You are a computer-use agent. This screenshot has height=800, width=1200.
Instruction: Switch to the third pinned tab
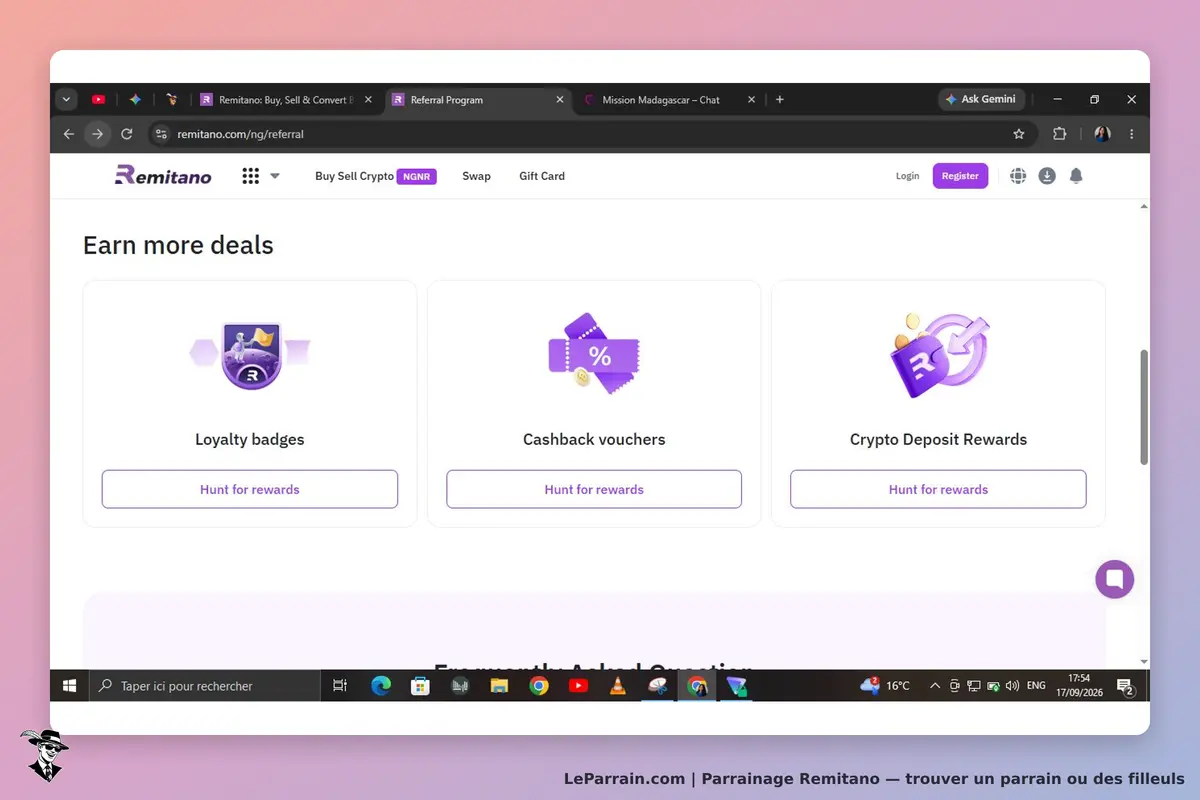click(x=172, y=99)
